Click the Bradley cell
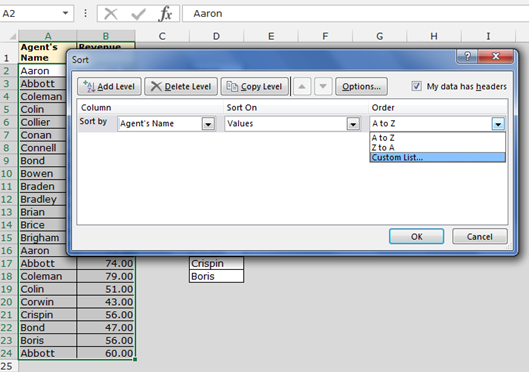 coord(43,199)
